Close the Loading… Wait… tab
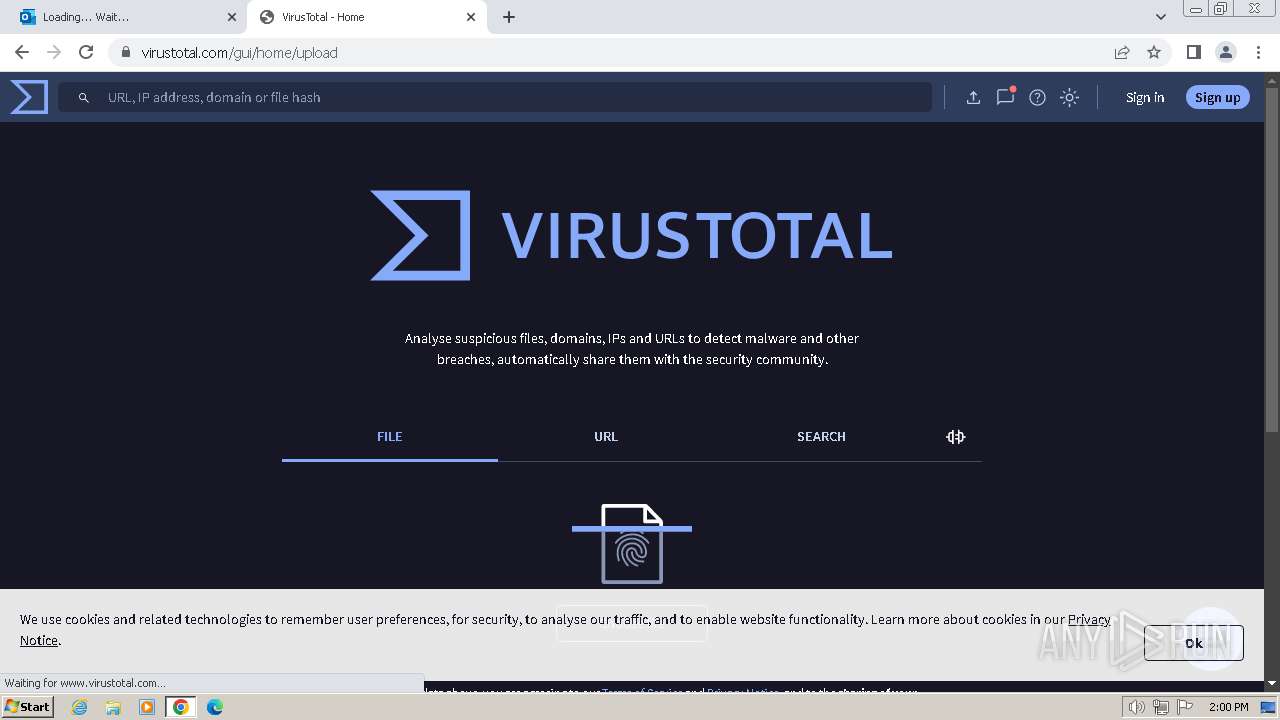 (x=232, y=17)
